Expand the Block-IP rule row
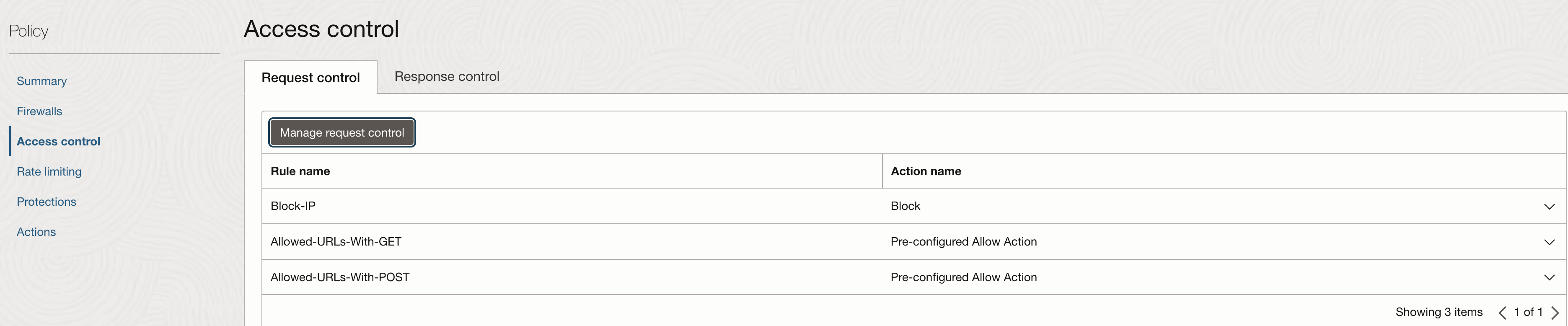Screen dimensions: 1568x326 (1549, 207)
